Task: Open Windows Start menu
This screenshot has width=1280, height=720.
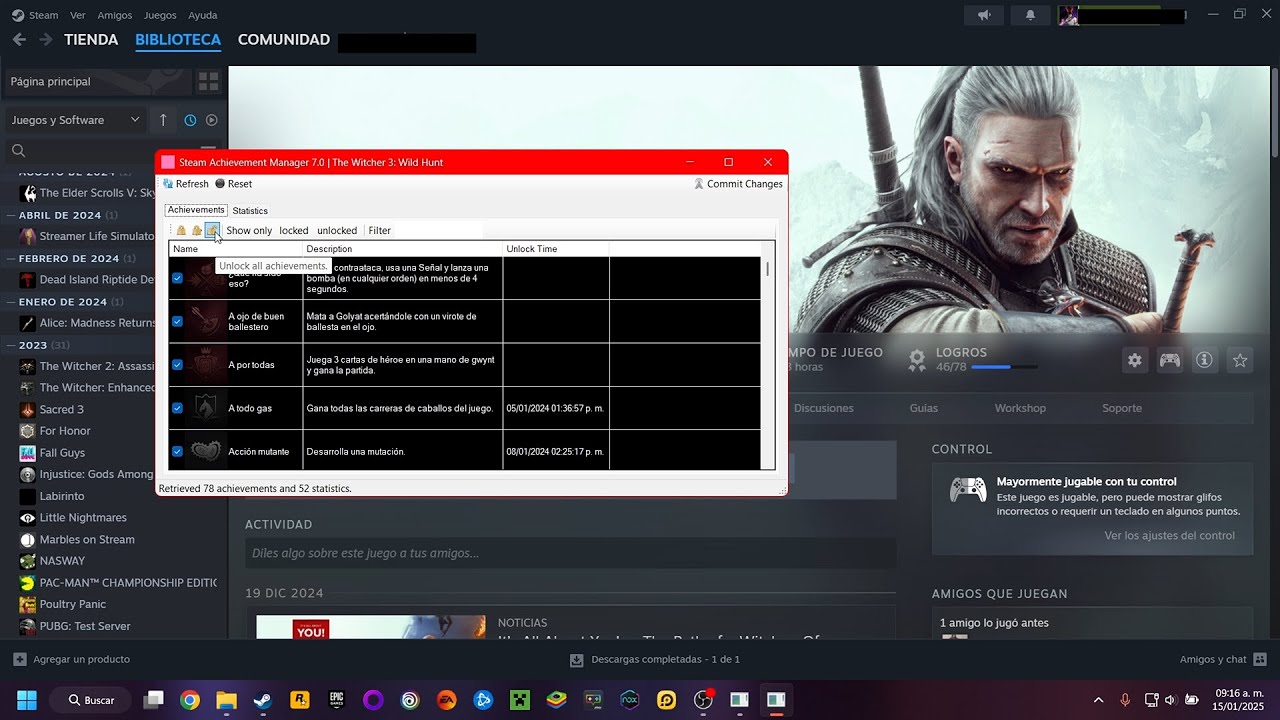Action: pos(27,700)
